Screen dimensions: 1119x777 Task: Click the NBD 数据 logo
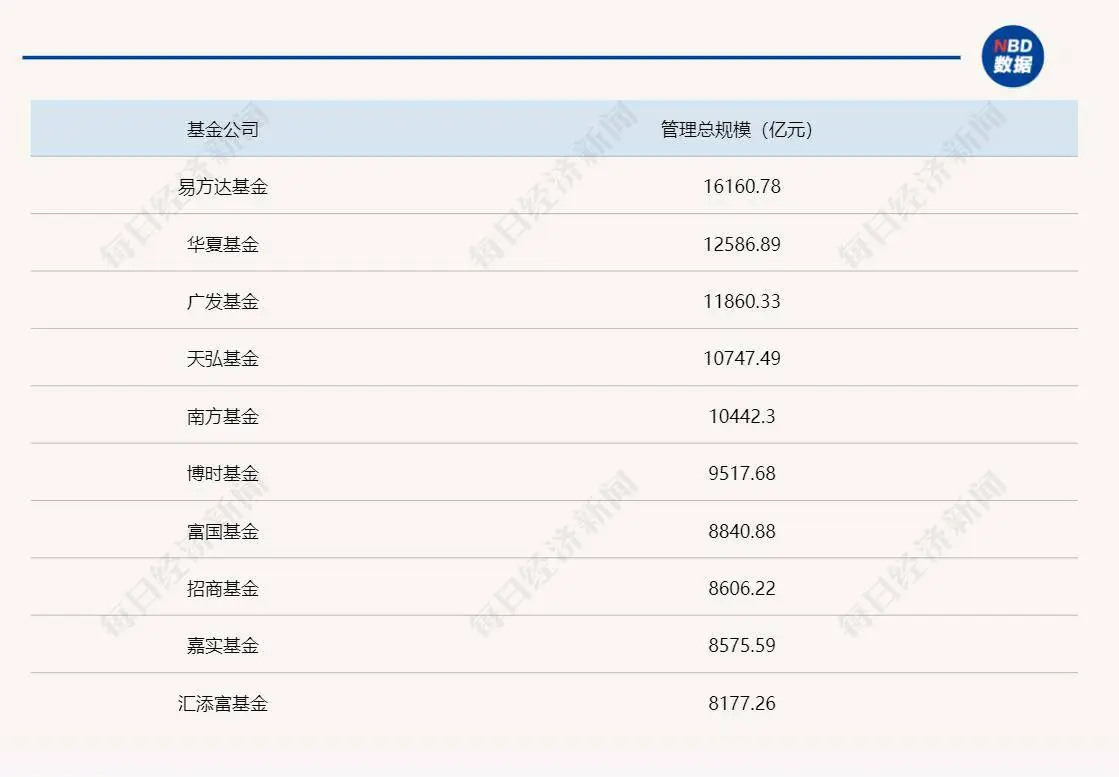pos(1012,55)
